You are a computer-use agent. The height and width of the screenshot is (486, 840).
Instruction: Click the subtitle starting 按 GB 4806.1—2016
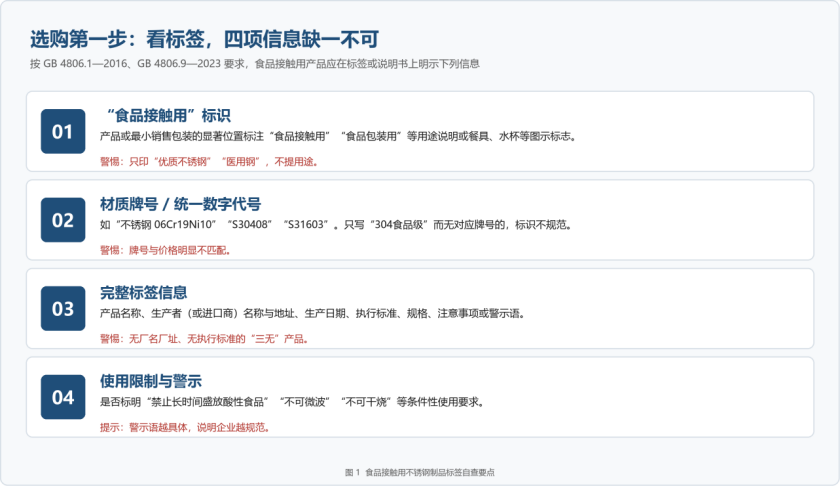tap(254, 64)
